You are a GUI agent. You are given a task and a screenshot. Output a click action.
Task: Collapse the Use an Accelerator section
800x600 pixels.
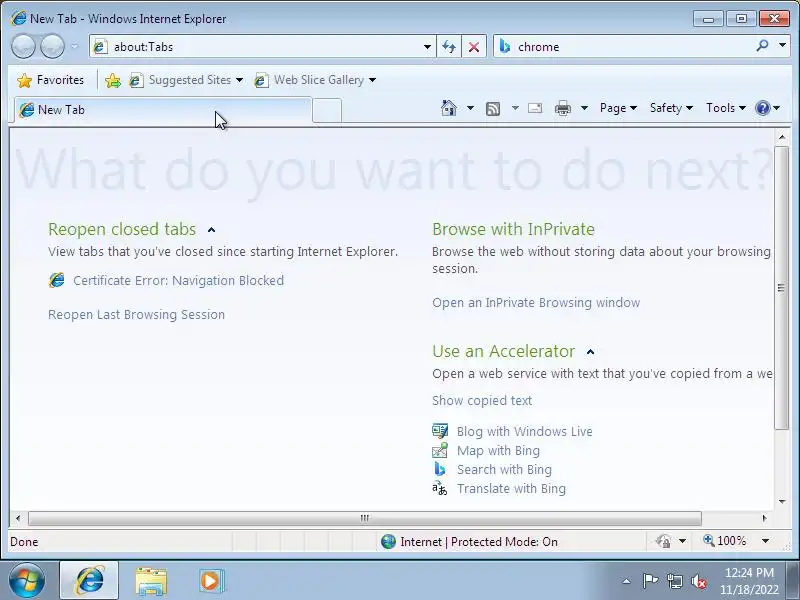coord(590,352)
